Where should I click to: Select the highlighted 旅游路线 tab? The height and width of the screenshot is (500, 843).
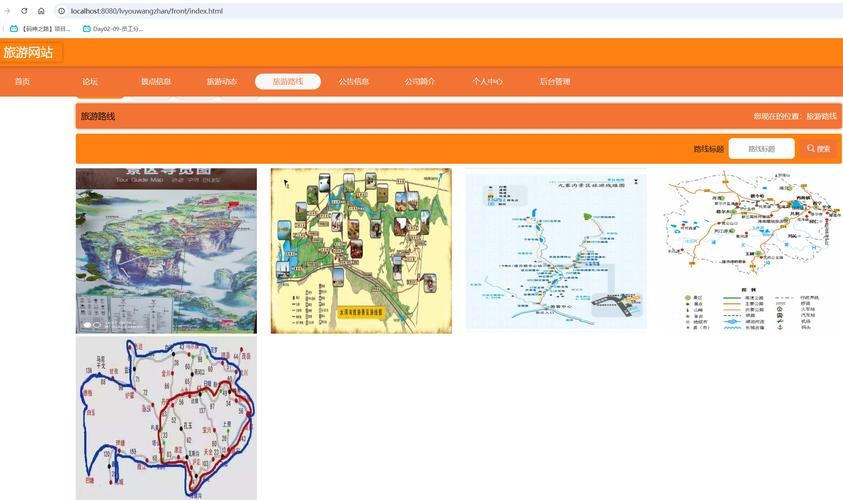tap(288, 82)
